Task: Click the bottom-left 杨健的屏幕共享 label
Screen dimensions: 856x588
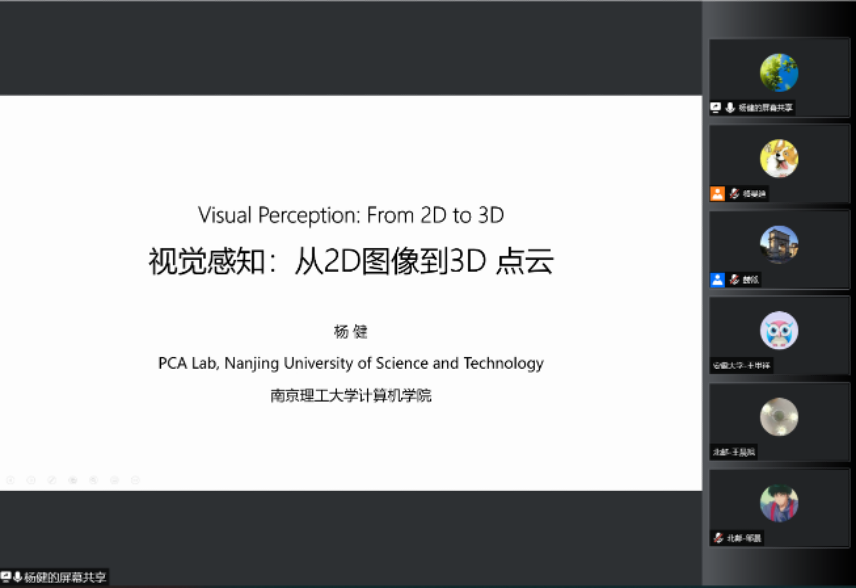Action: 65,577
